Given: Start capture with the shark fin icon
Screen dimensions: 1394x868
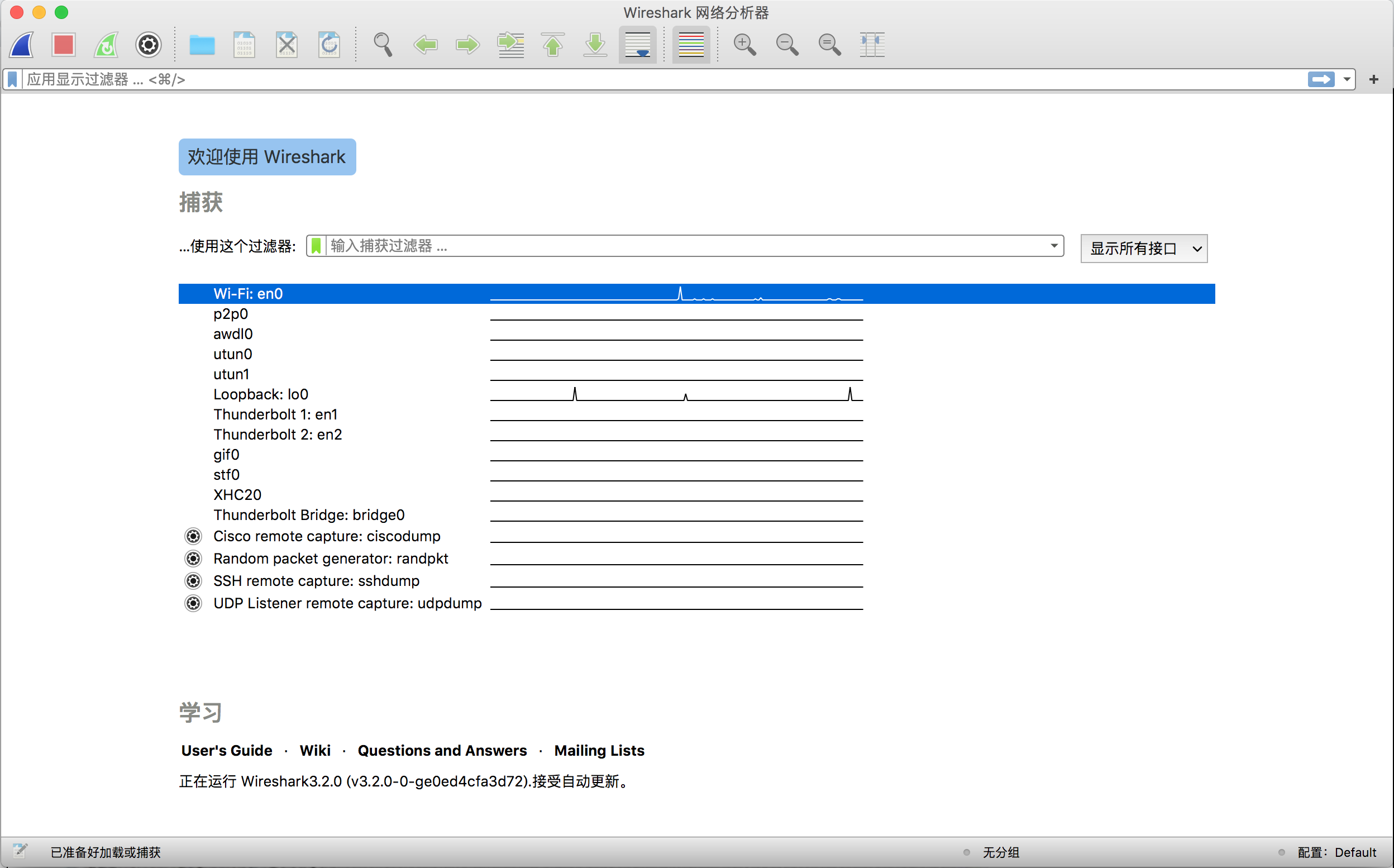Looking at the screenshot, I should point(22,44).
